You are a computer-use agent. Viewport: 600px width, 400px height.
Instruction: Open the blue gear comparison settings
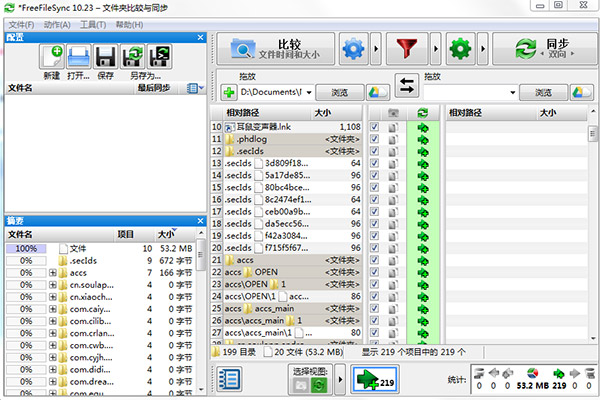click(x=353, y=48)
